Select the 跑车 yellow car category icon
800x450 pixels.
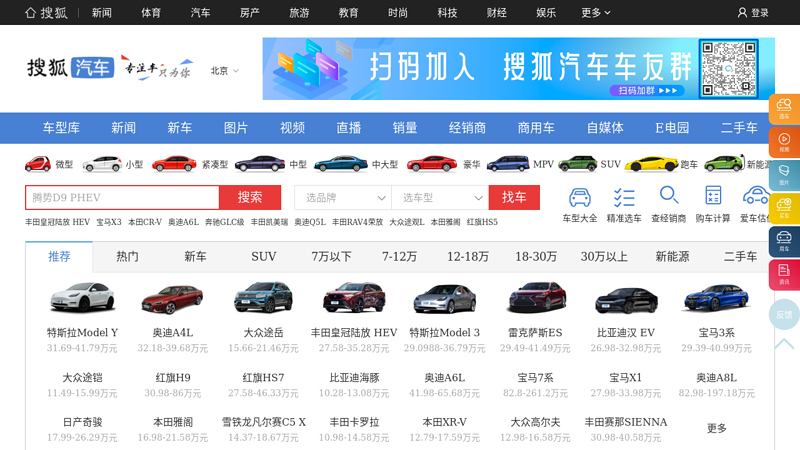[x=652, y=164]
